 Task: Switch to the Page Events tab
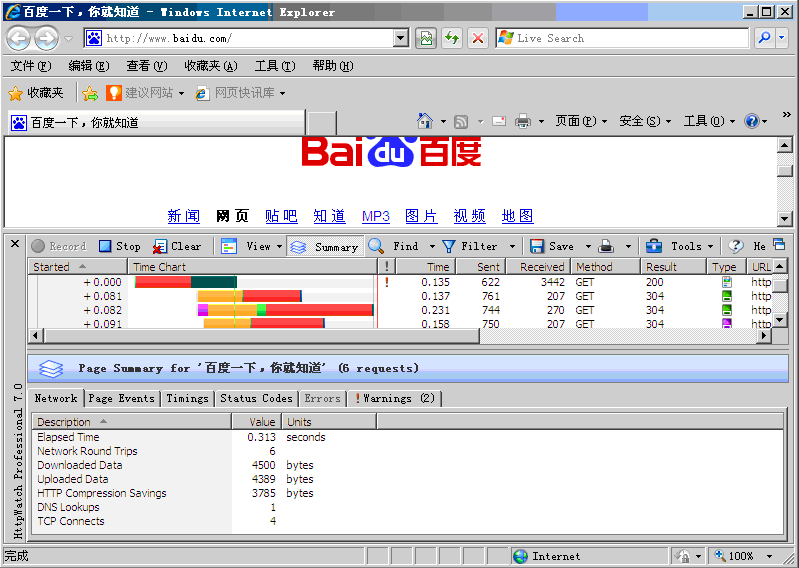(x=121, y=398)
